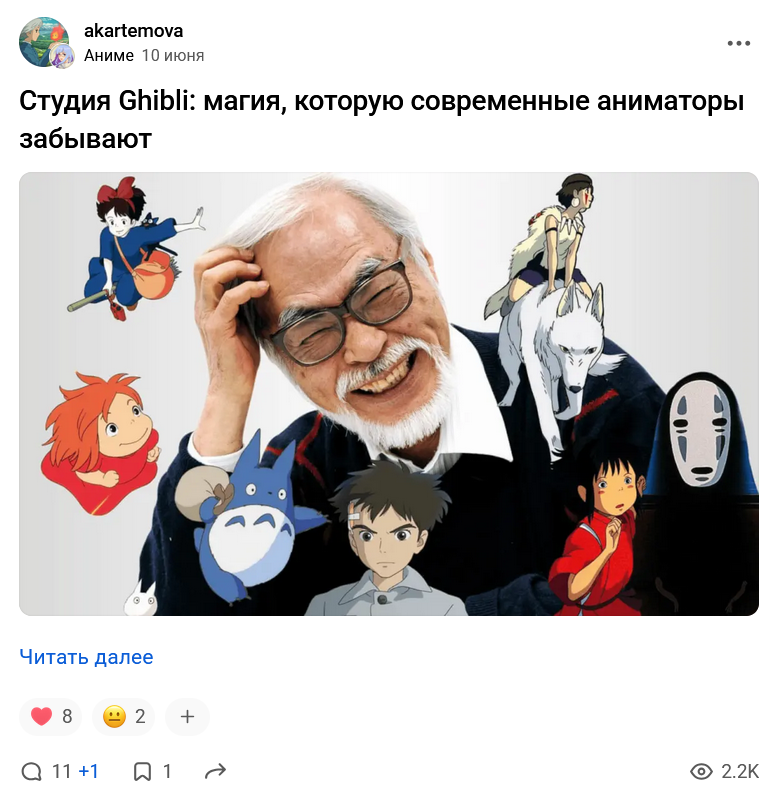Image resolution: width=778 pixels, height=802 pixels.
Task: Click the 2.2K views count
Action: pyautogui.click(x=740, y=771)
